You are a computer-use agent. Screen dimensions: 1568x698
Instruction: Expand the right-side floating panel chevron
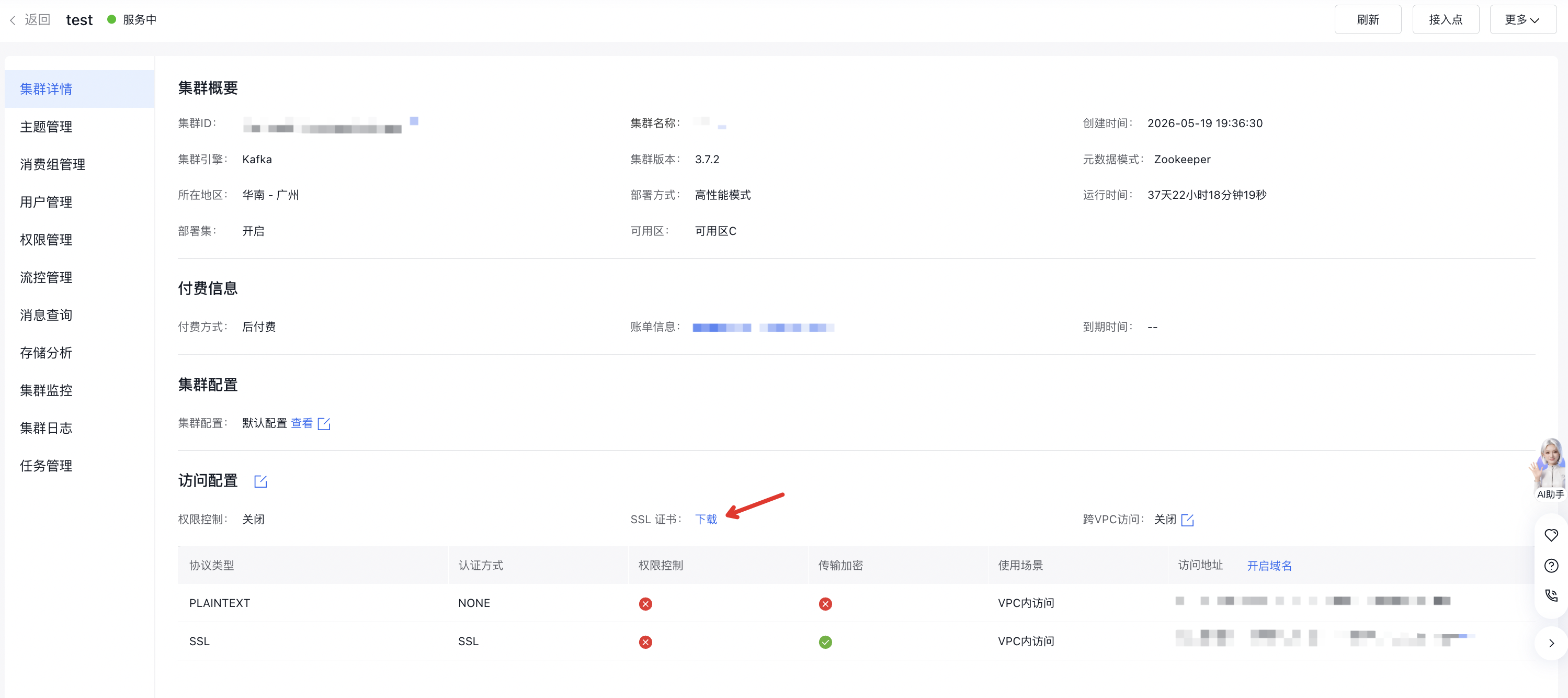[1551, 643]
